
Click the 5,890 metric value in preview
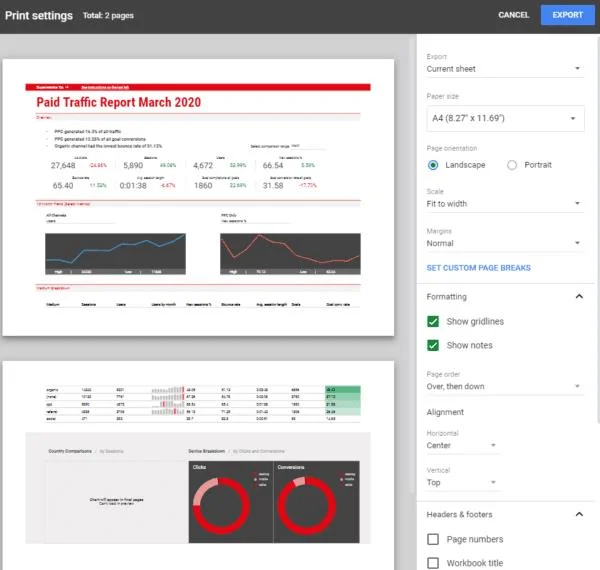click(133, 165)
